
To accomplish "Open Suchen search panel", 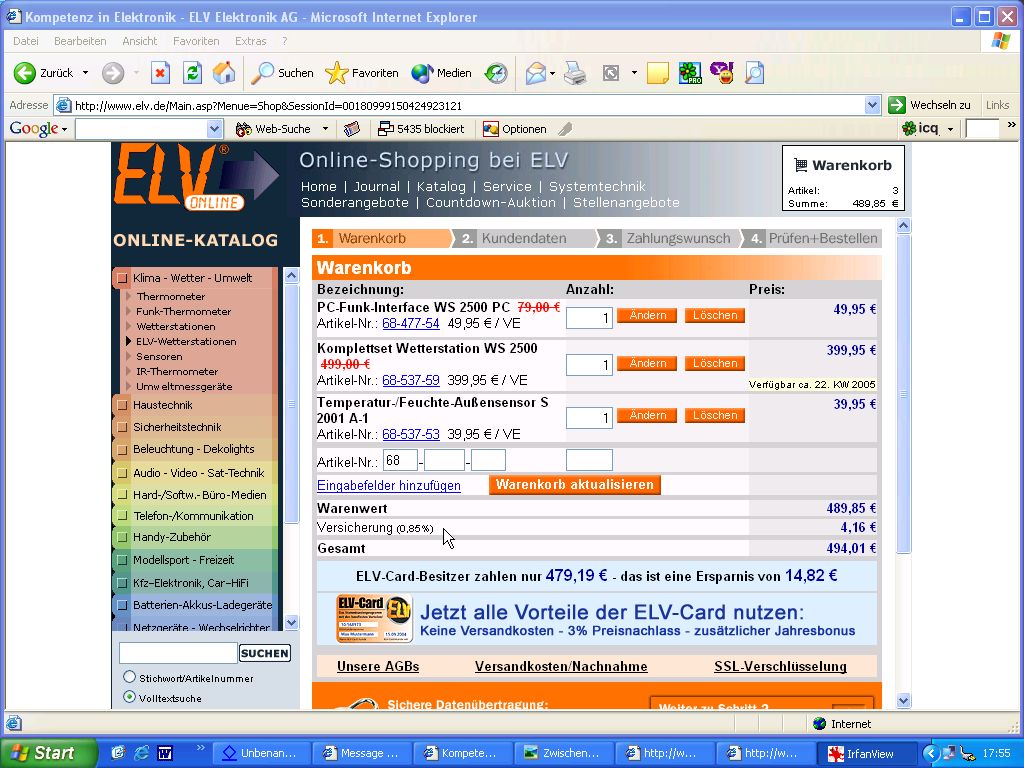I will click(283, 73).
